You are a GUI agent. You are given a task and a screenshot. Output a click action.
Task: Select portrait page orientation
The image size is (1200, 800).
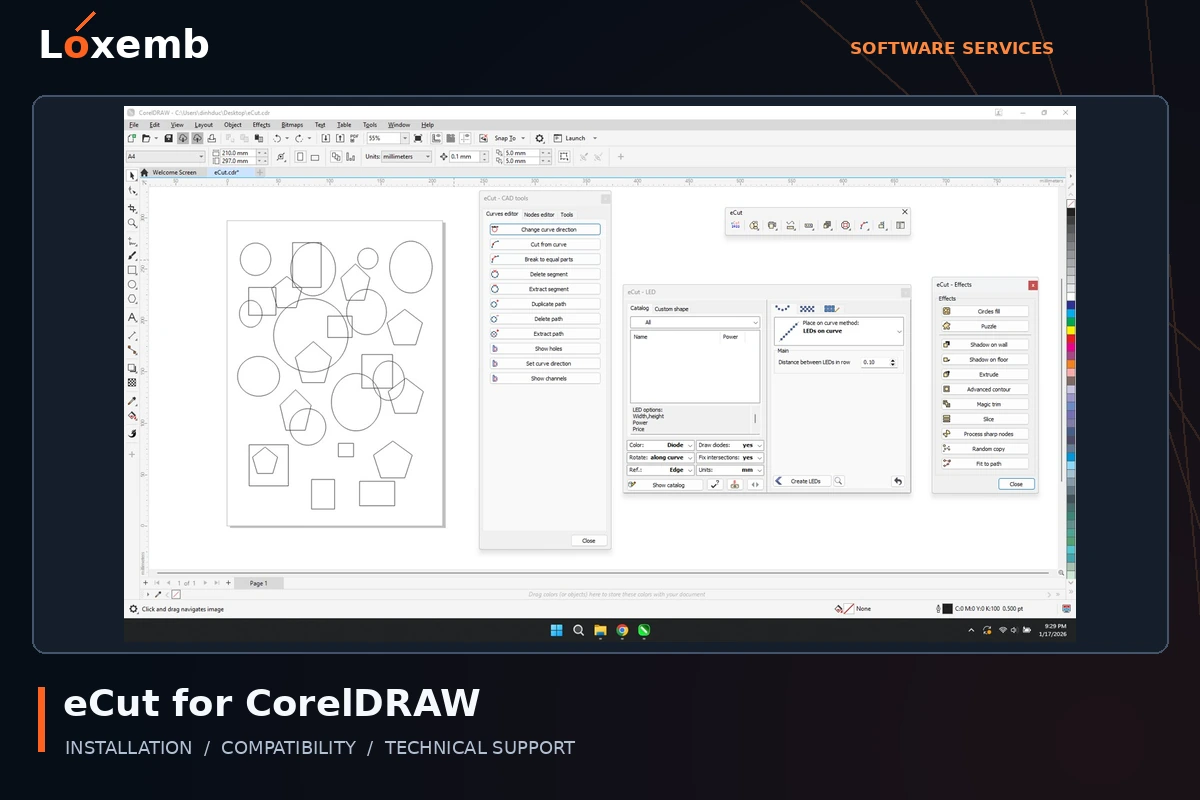coord(300,156)
